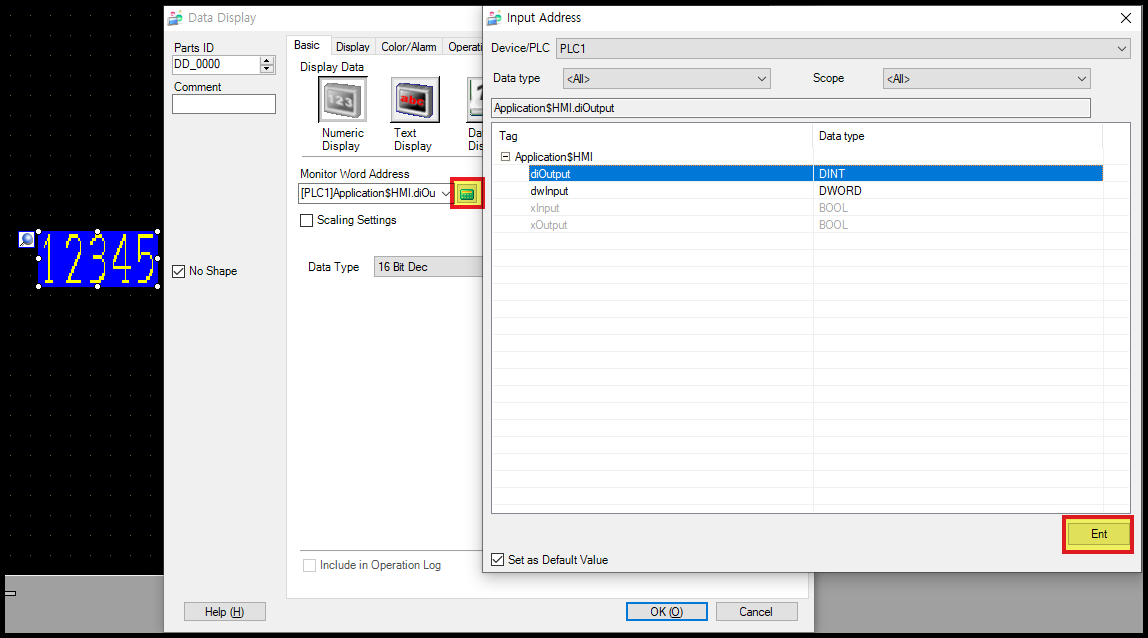Click the Data Display window icon
Viewport: 1148px width, 638px height.
pos(175,18)
